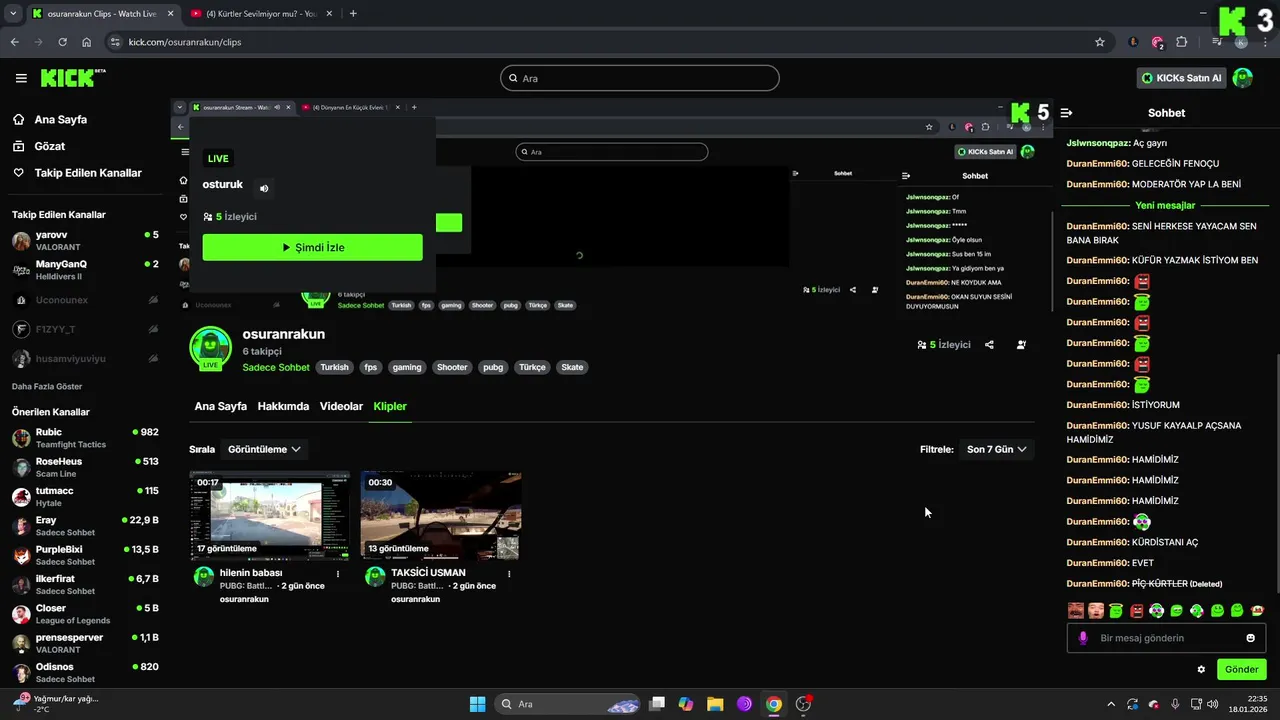Open RoseHeus recommended channel
Viewport: 1280px width, 720px height.
coord(85,467)
